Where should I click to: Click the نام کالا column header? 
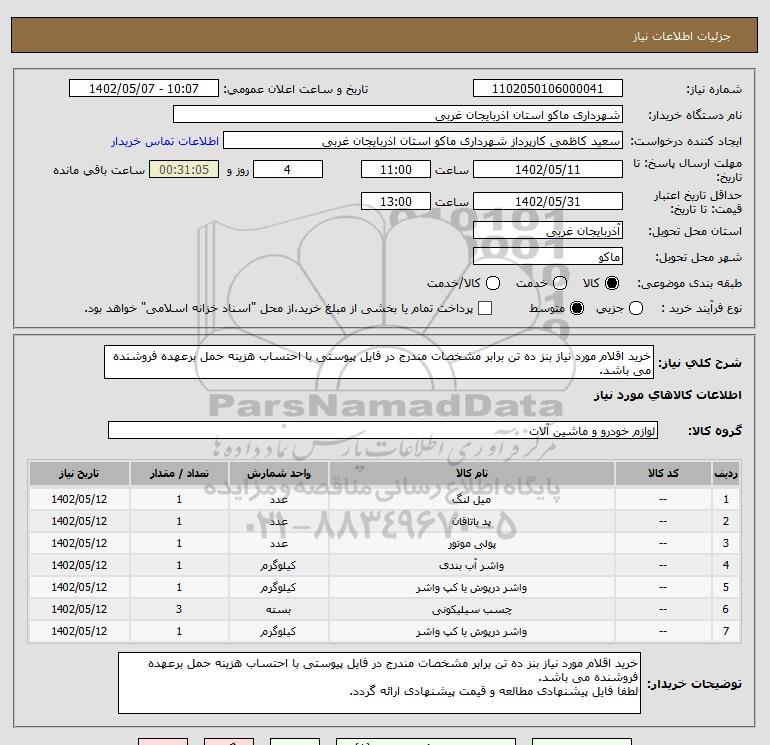tap(471, 473)
